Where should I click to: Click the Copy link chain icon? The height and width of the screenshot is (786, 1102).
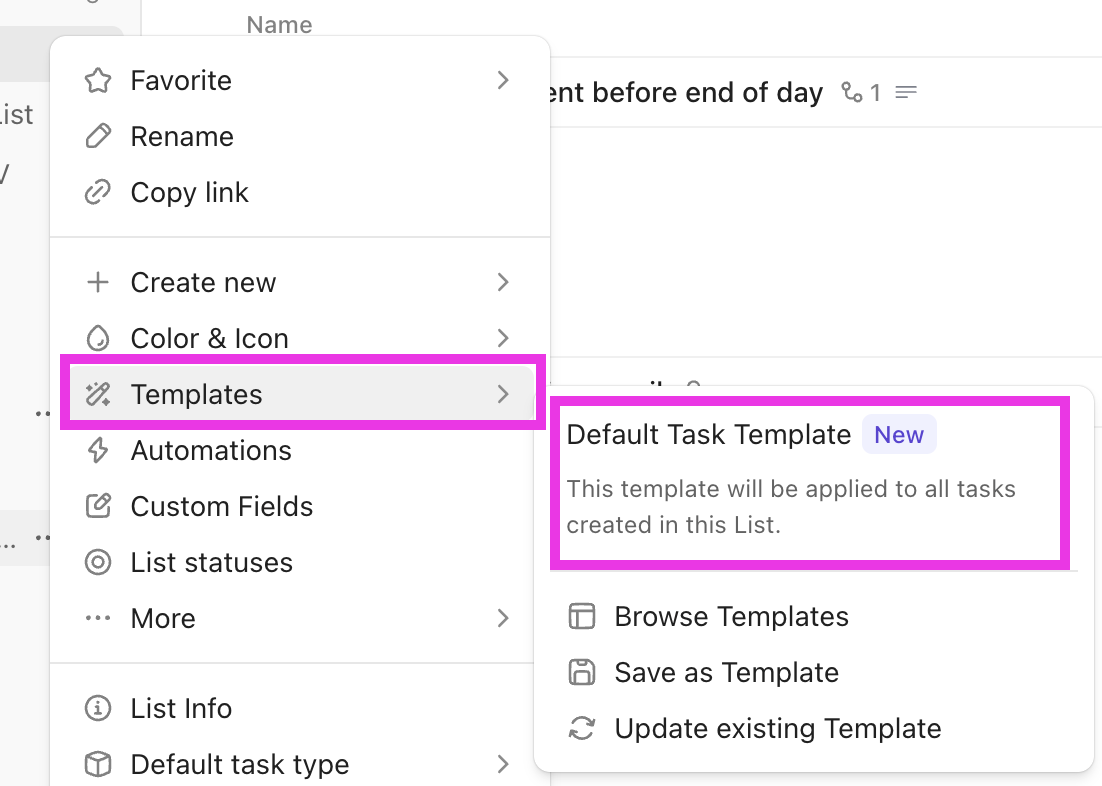point(98,193)
